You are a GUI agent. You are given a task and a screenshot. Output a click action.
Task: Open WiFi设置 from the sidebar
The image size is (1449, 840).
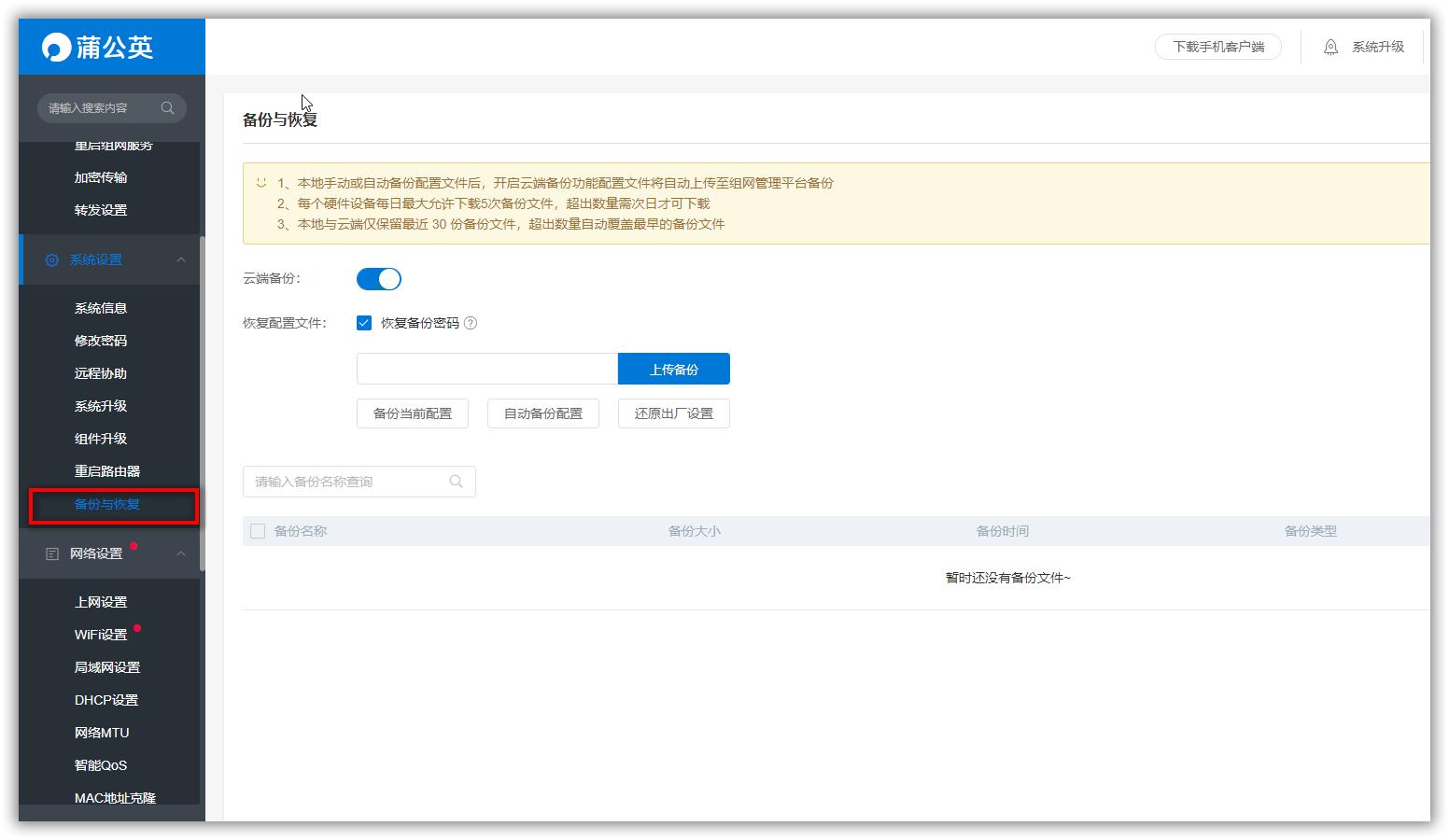pos(100,634)
